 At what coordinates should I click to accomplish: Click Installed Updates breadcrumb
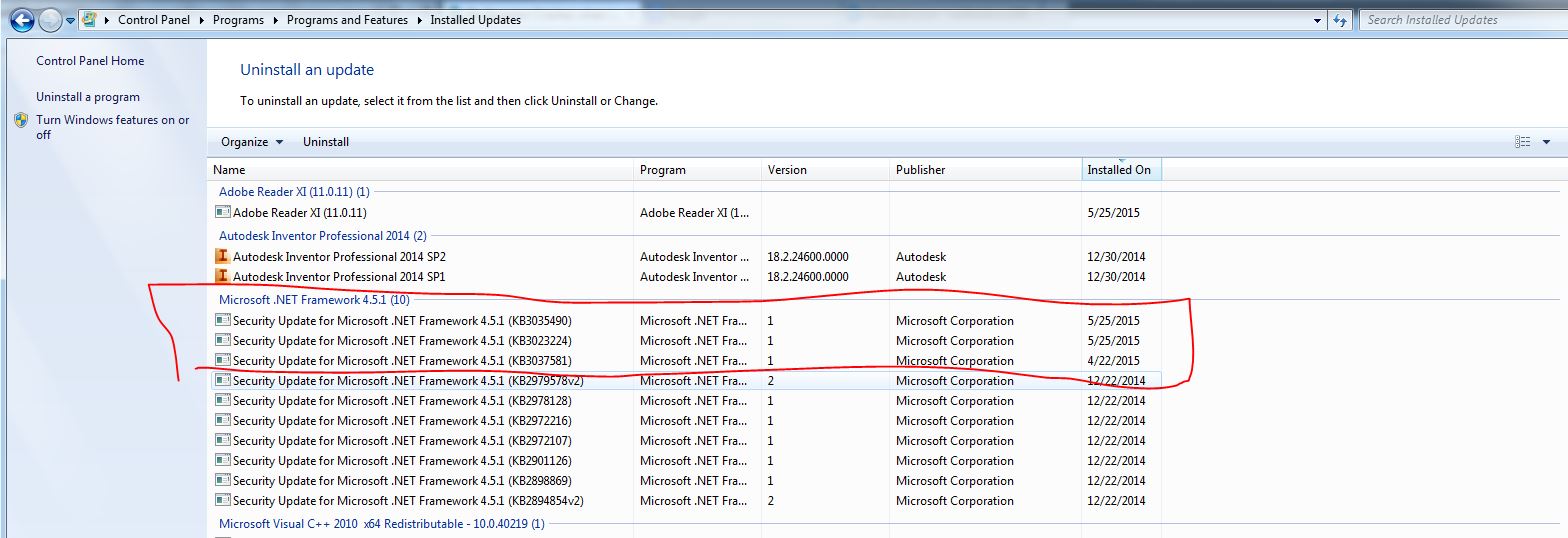coord(476,19)
